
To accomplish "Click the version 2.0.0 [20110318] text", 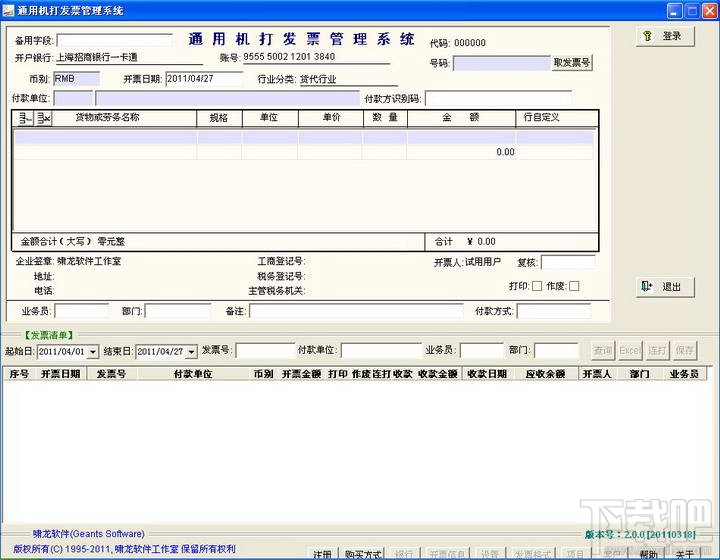I will coord(641,534).
